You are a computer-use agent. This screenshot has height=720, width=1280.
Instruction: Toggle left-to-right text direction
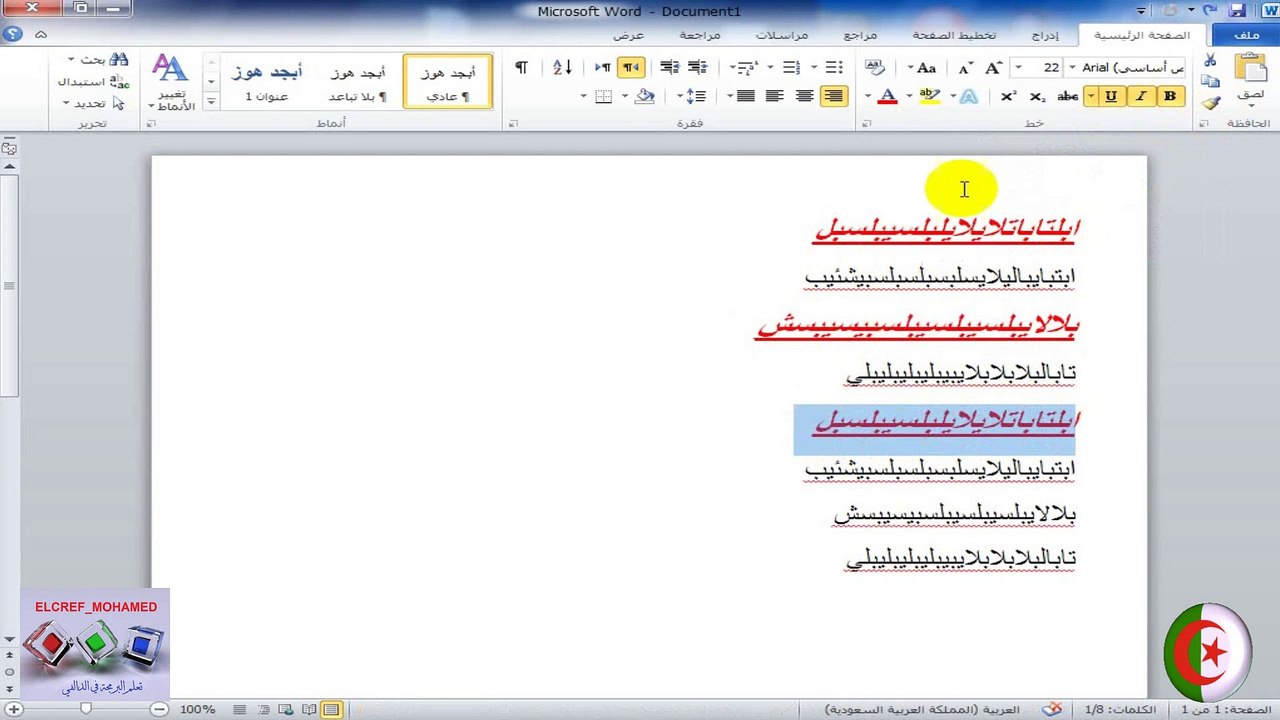coord(603,67)
